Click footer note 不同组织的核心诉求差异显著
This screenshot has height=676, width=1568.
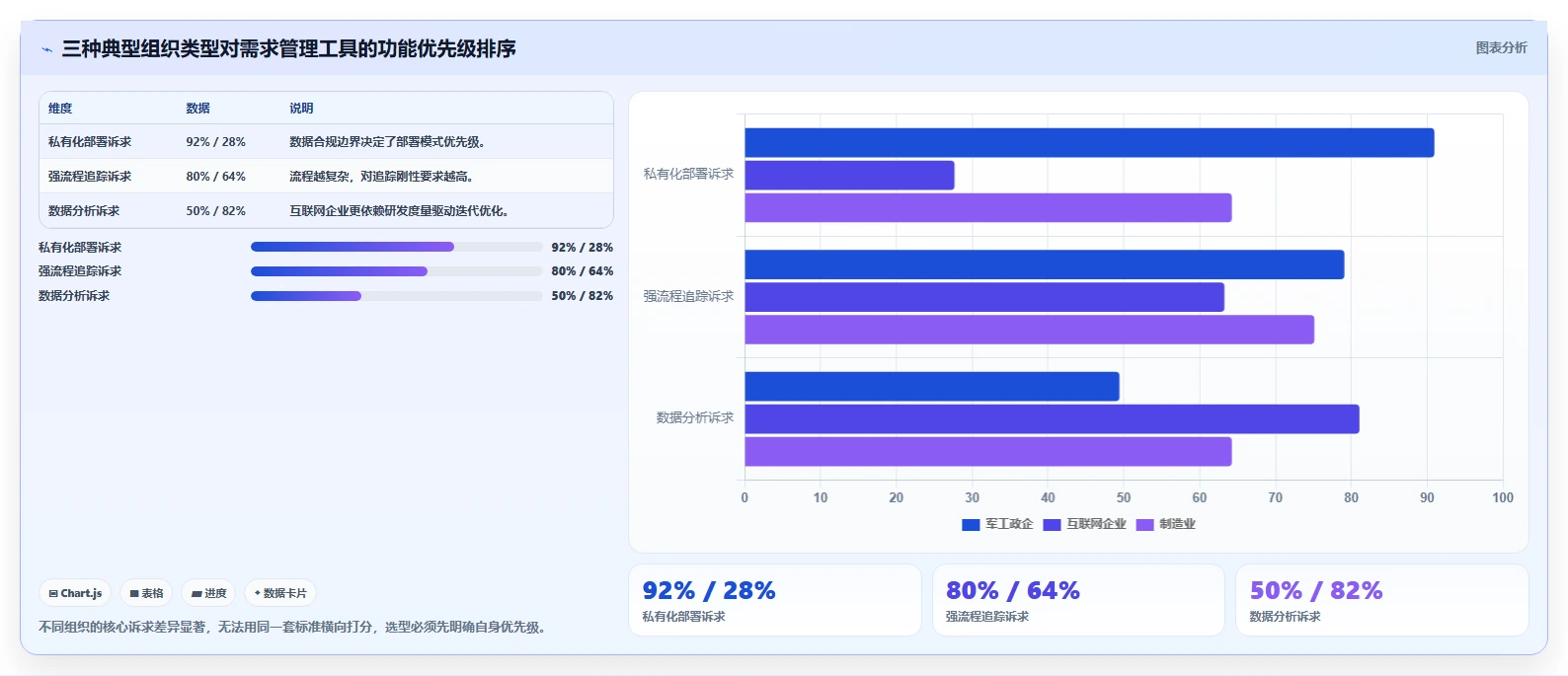pos(294,628)
